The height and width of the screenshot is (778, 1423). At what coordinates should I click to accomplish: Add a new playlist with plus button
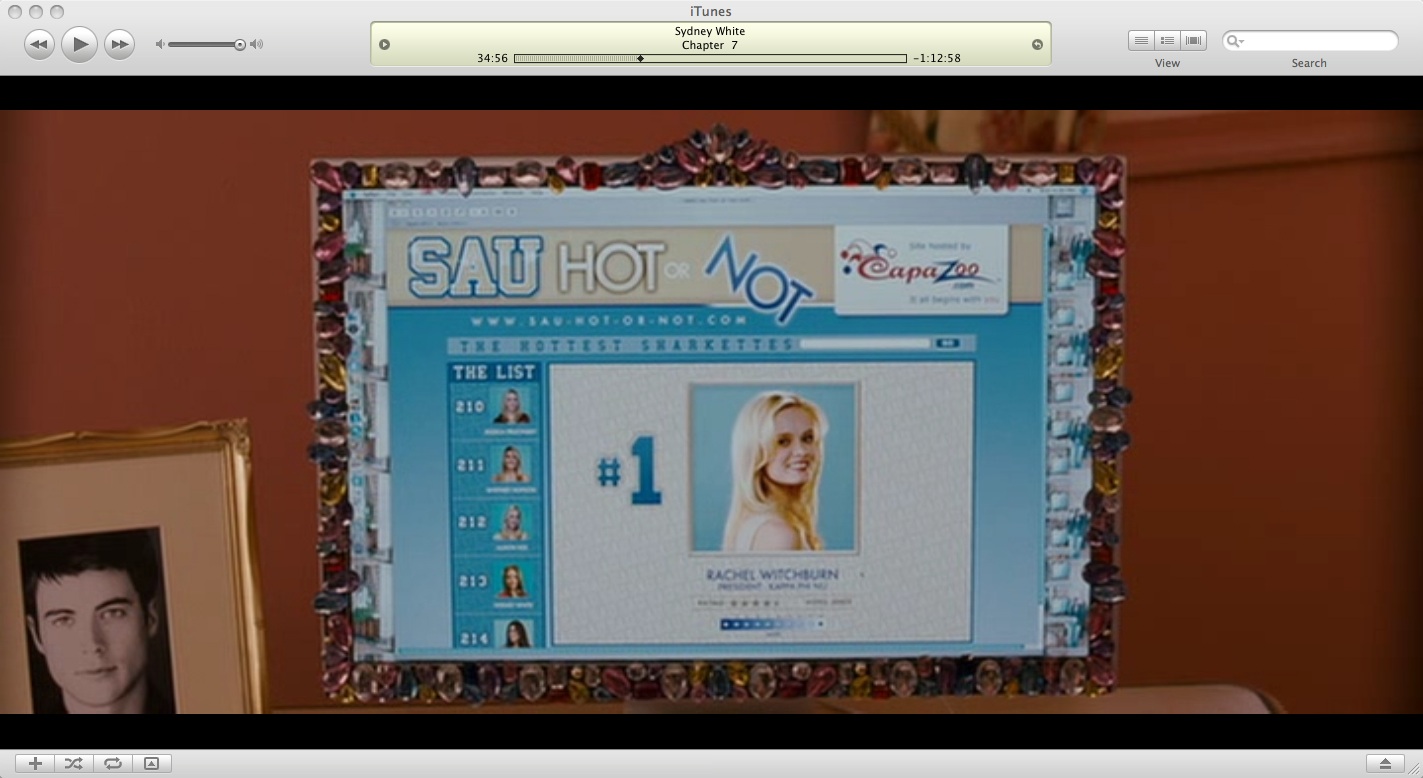(x=35, y=763)
